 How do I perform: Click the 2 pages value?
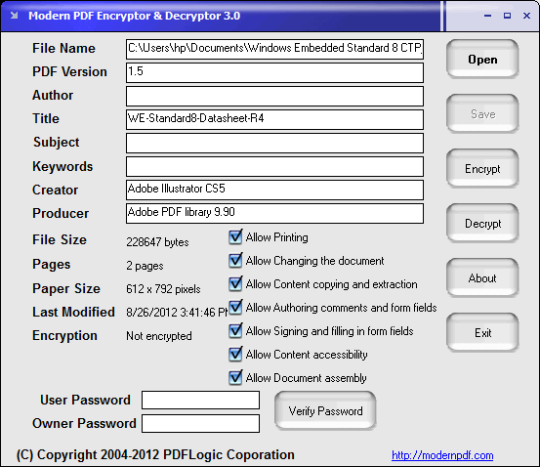pyautogui.click(x=145, y=266)
